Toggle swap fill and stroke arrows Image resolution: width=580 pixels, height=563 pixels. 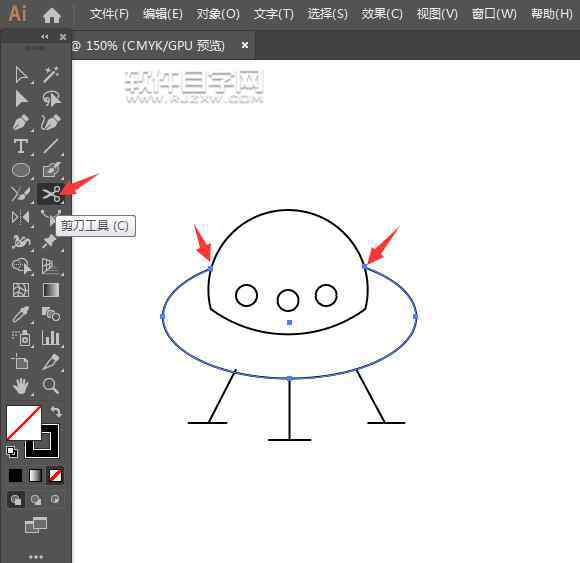[x=56, y=411]
